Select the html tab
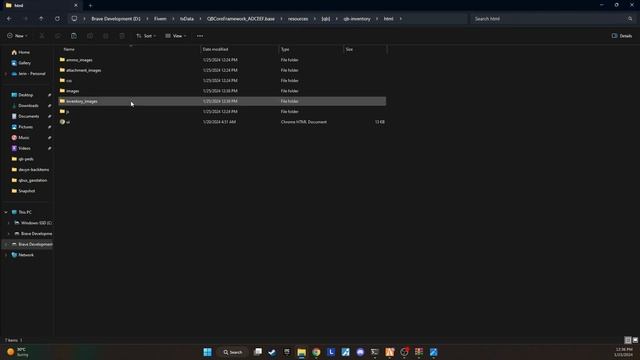The height and width of the screenshot is (360, 640). (x=41, y=5)
